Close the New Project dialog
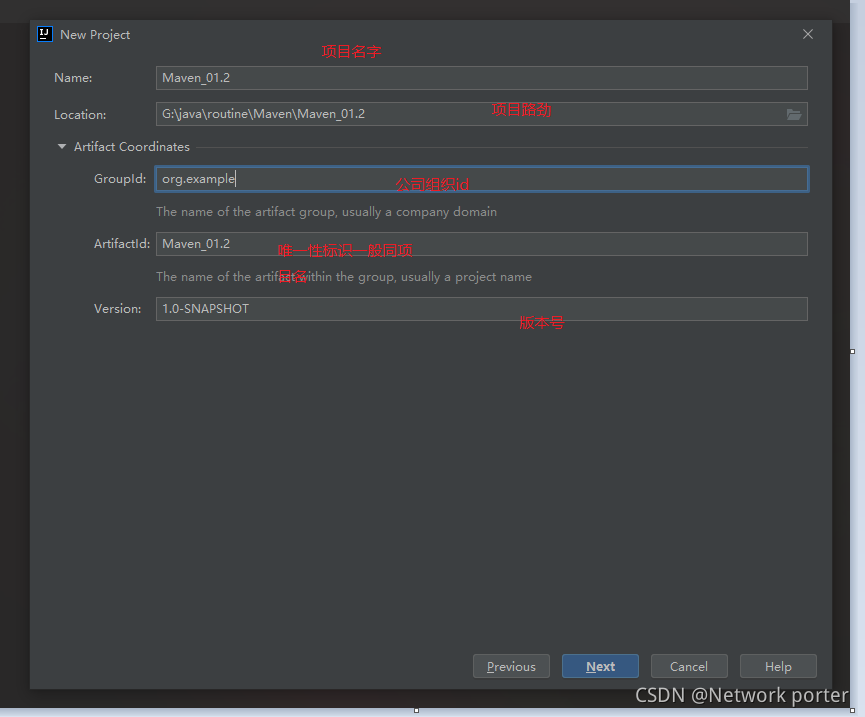 pos(808,34)
